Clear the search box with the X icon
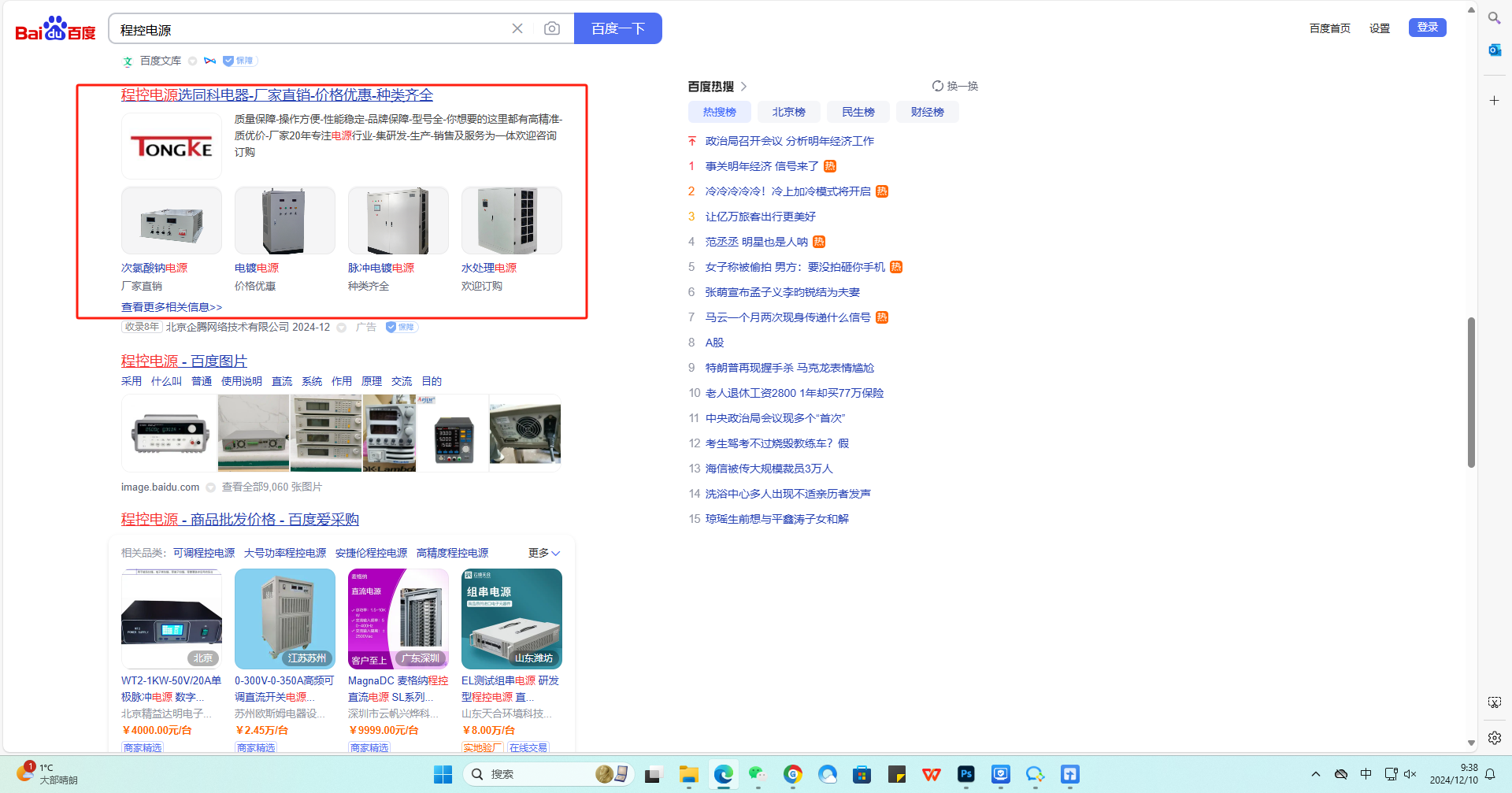Screen dimensions: 1512x793 (517, 29)
